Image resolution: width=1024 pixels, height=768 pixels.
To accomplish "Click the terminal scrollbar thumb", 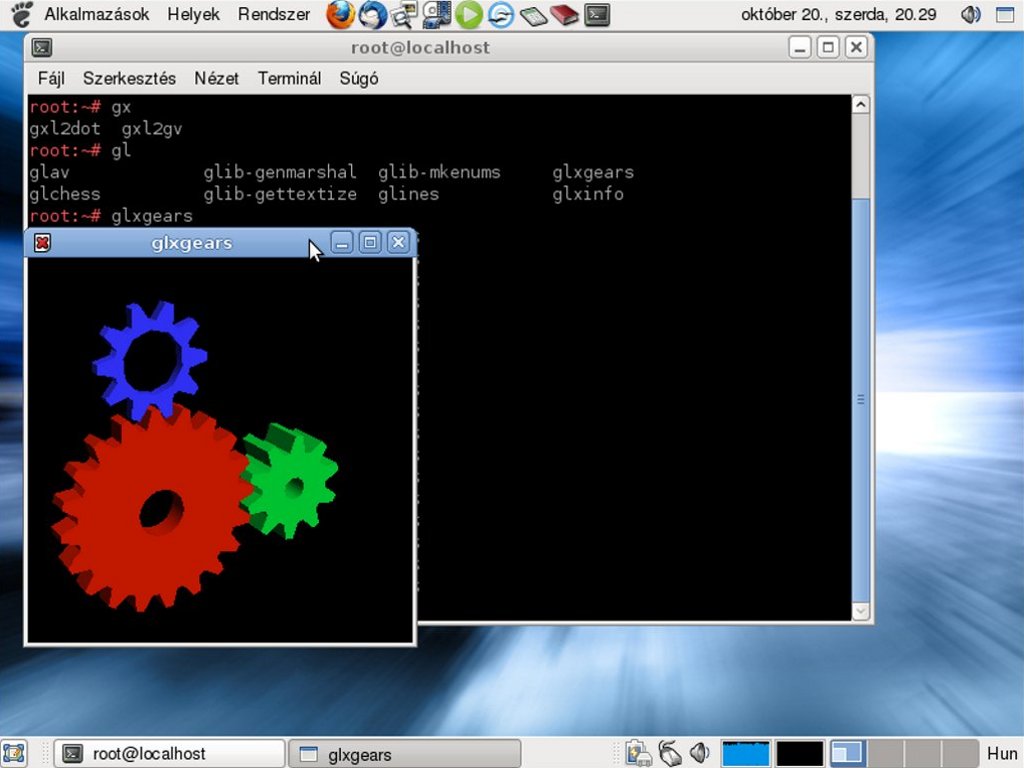I will (861, 400).
